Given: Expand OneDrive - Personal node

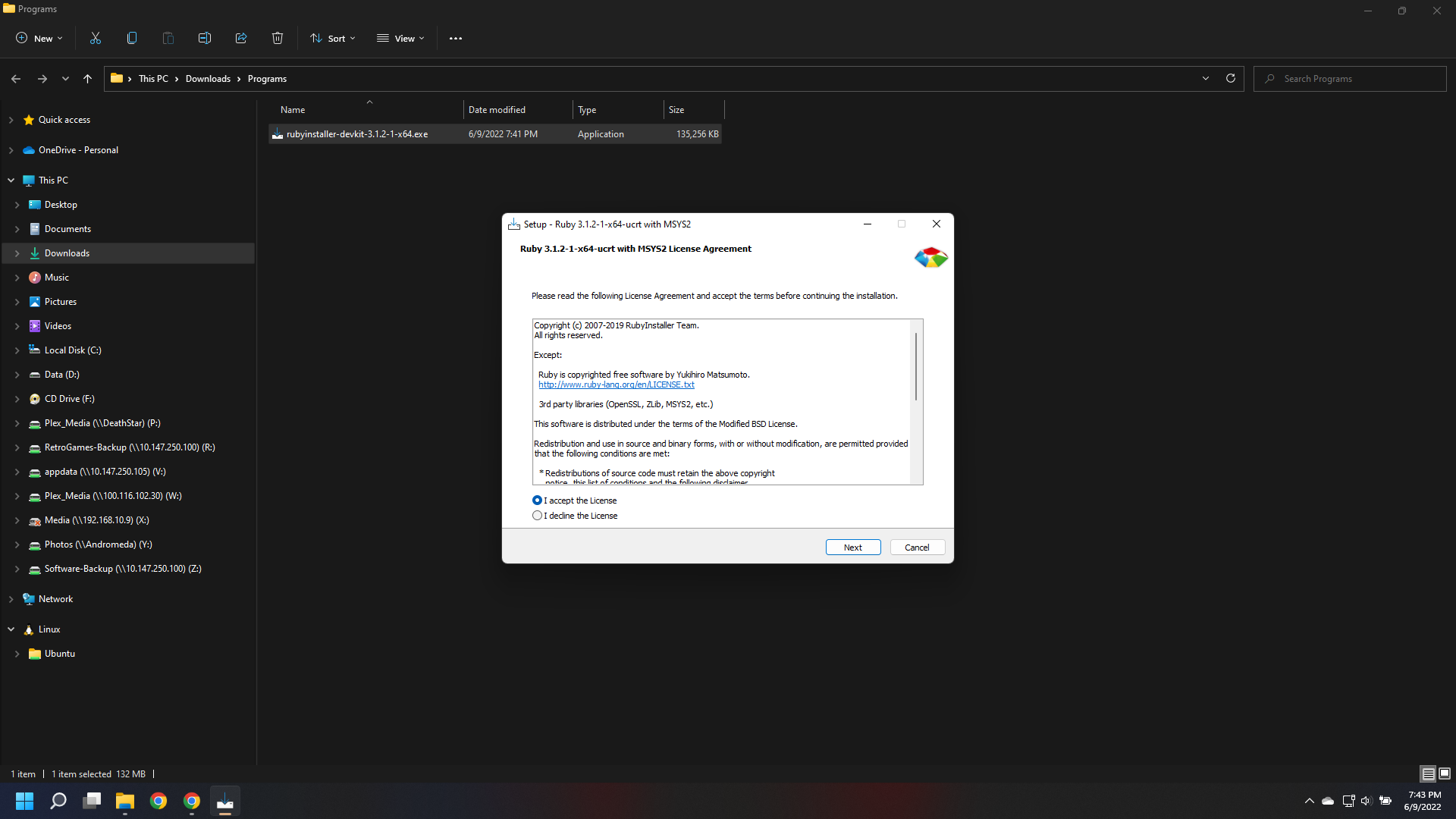Looking at the screenshot, I should point(11,150).
